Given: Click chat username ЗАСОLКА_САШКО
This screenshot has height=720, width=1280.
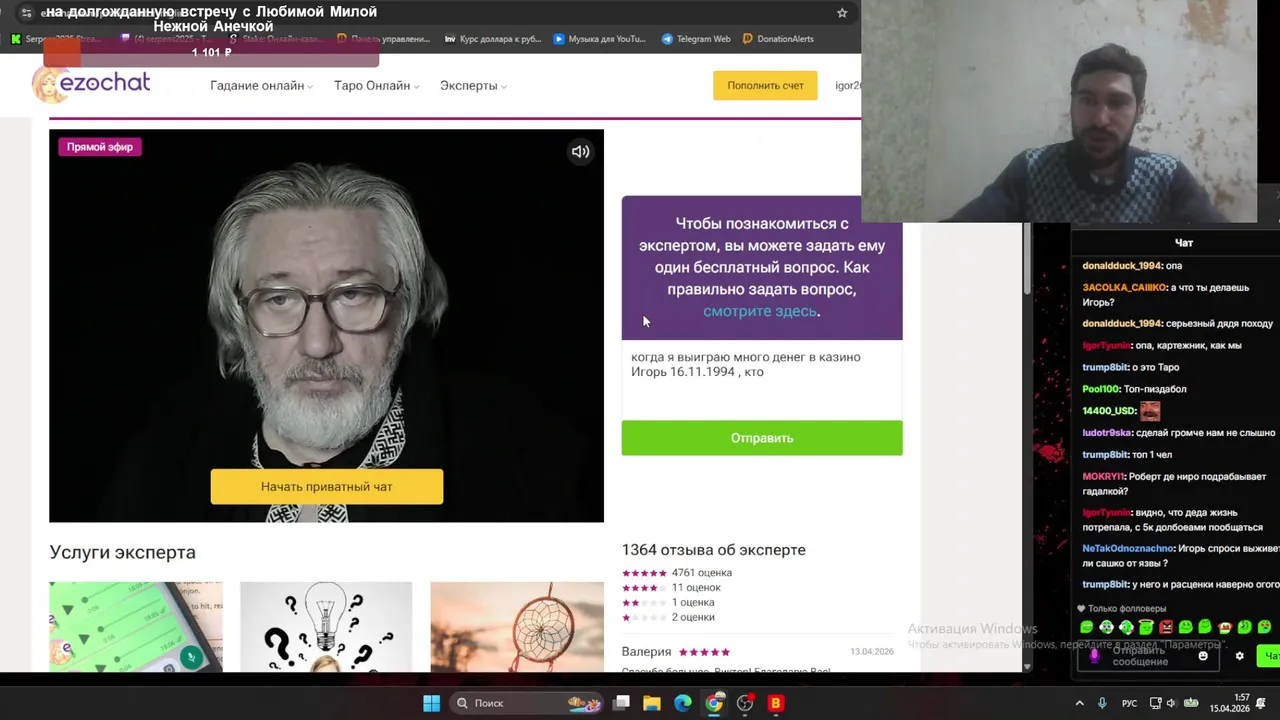Looking at the screenshot, I should pos(1124,288).
